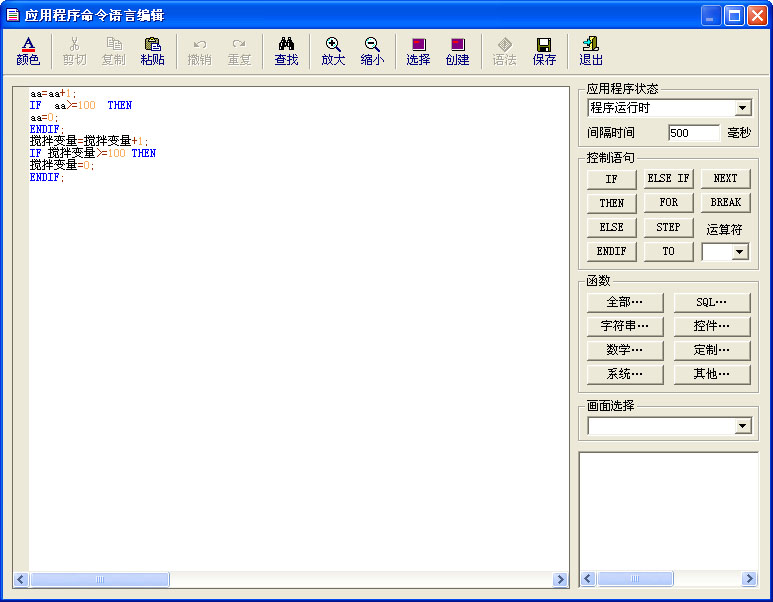Open the 全部… functions list
This screenshot has width=773, height=602.
625,302
